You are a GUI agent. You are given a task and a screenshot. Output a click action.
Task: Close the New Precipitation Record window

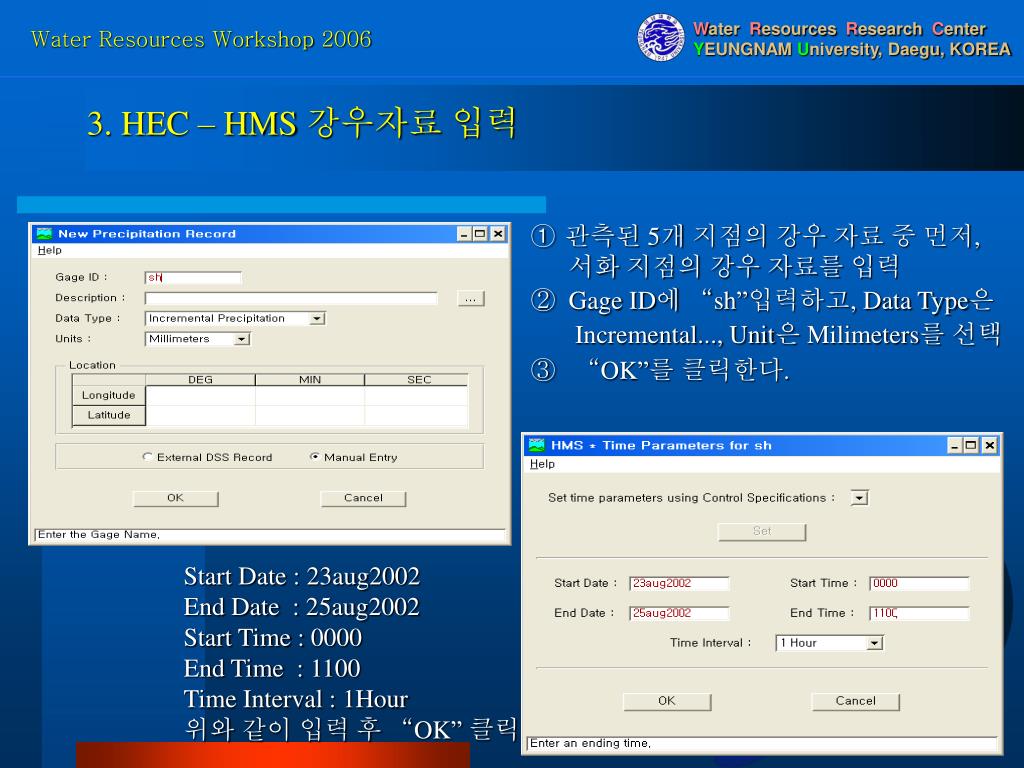click(498, 234)
